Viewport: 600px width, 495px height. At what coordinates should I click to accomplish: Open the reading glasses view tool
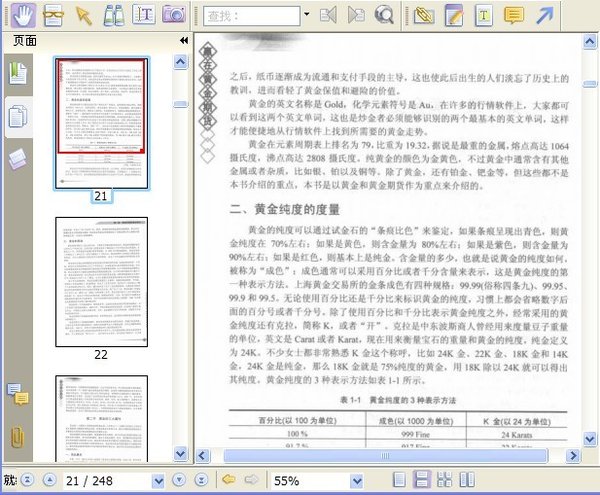point(53,15)
